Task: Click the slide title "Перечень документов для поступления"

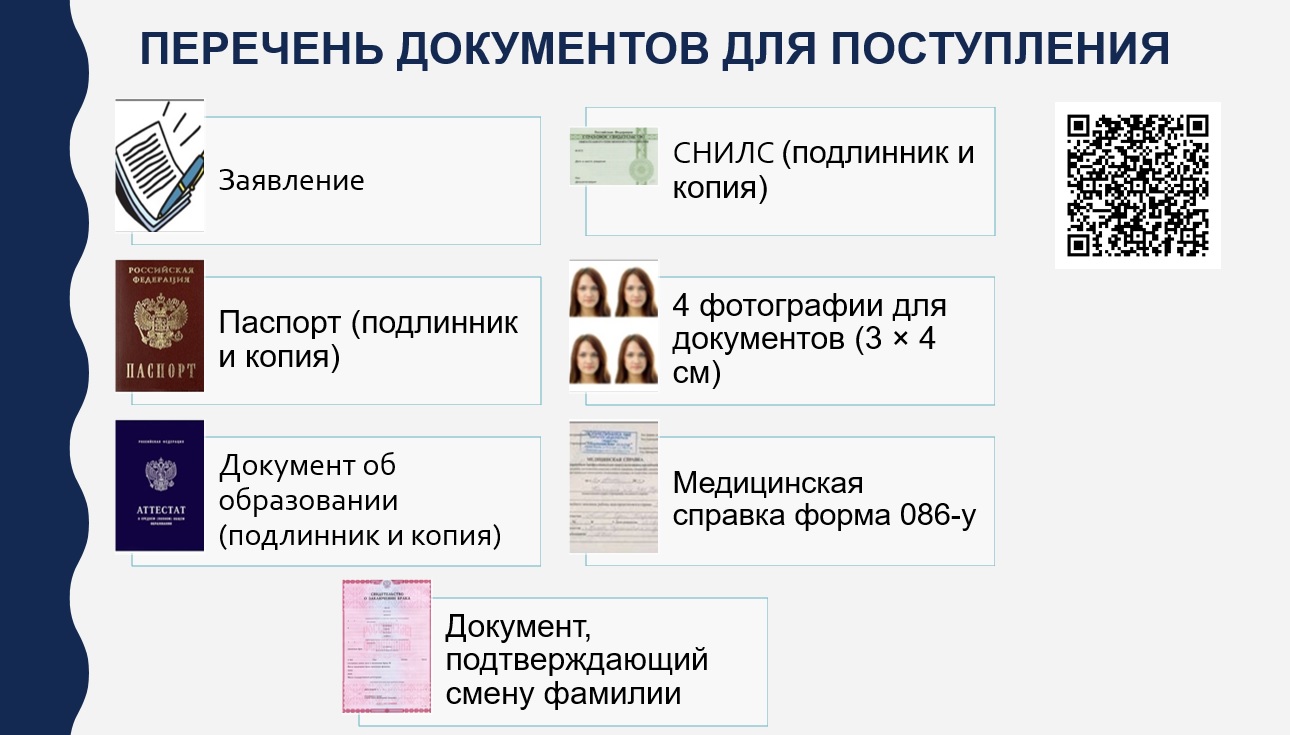Action: pos(654,50)
